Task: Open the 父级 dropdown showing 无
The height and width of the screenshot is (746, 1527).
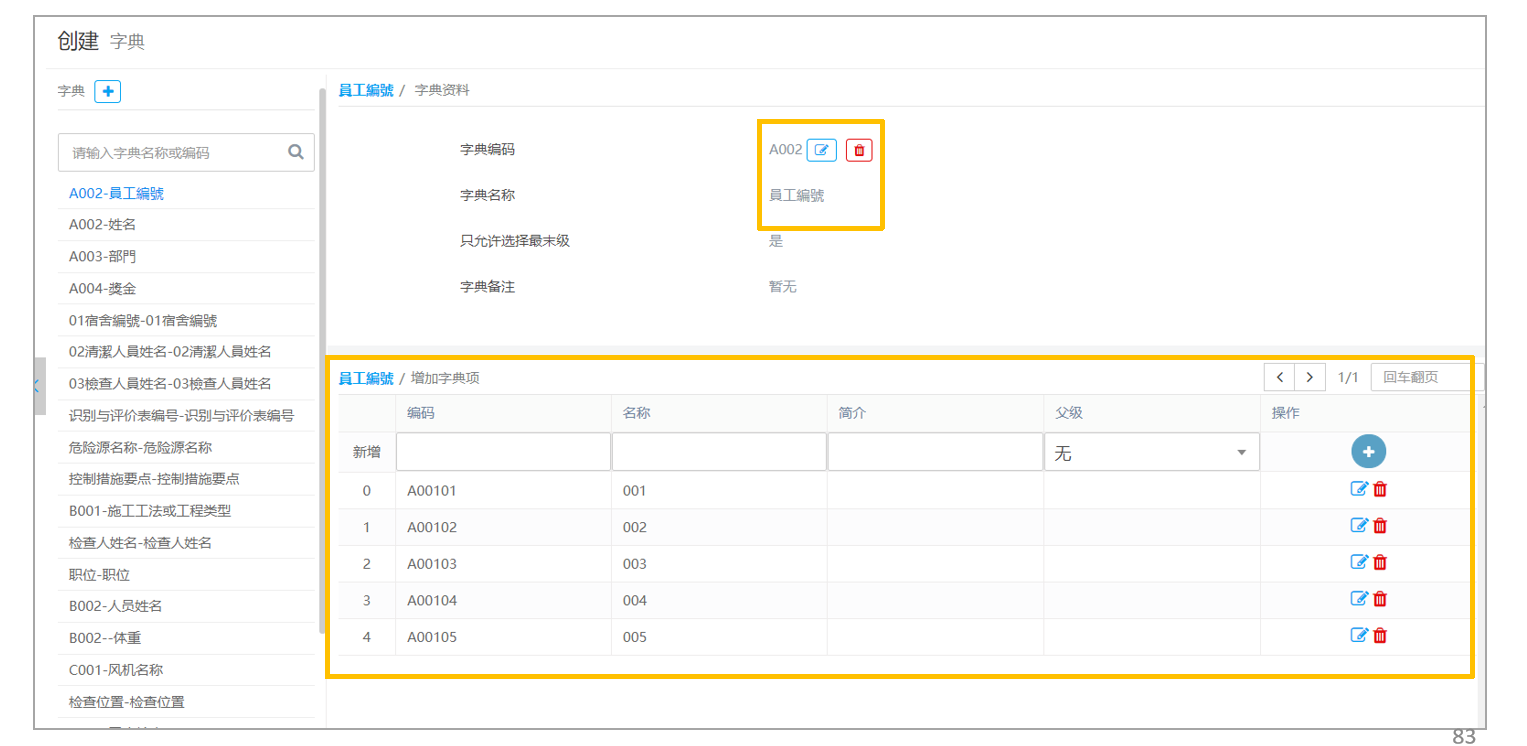Action: (x=1151, y=453)
